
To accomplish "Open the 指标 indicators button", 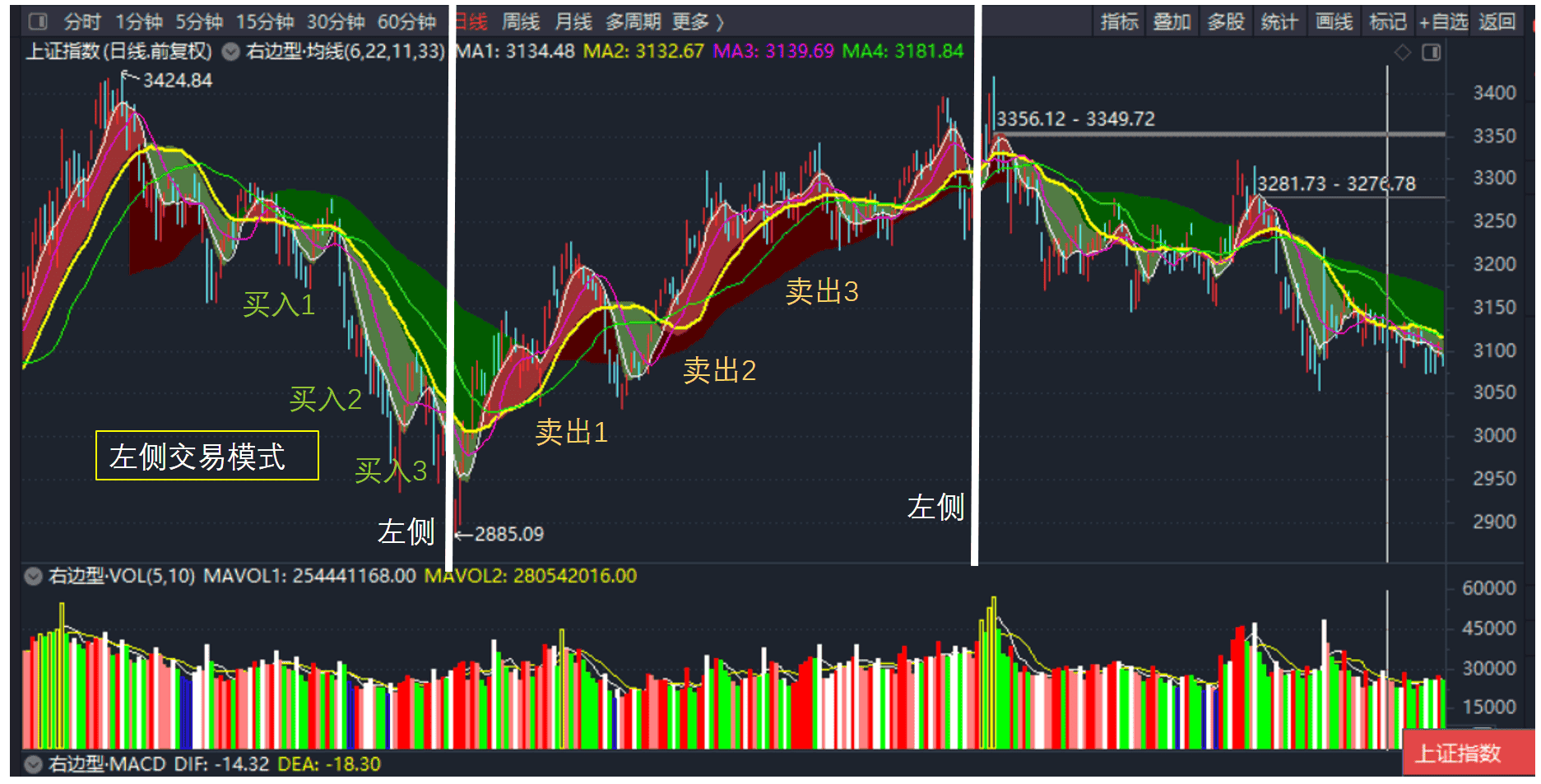I will [1120, 21].
